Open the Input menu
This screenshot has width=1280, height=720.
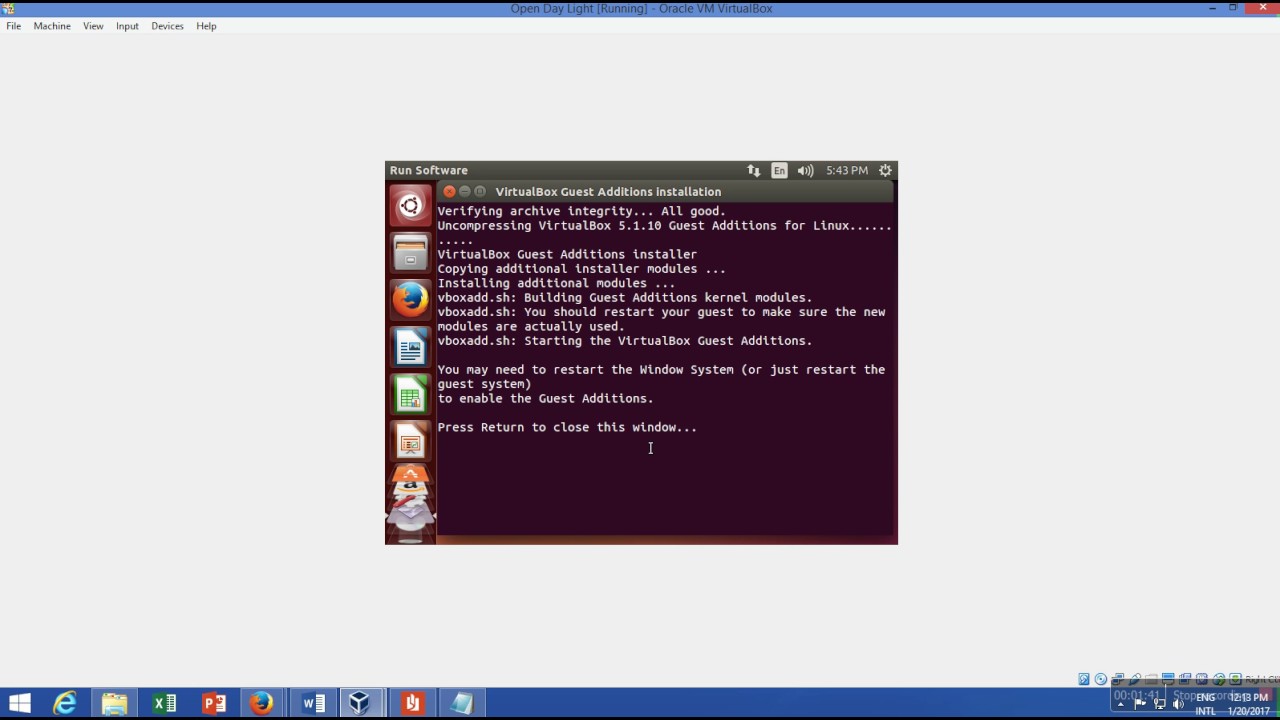pyautogui.click(x=127, y=26)
